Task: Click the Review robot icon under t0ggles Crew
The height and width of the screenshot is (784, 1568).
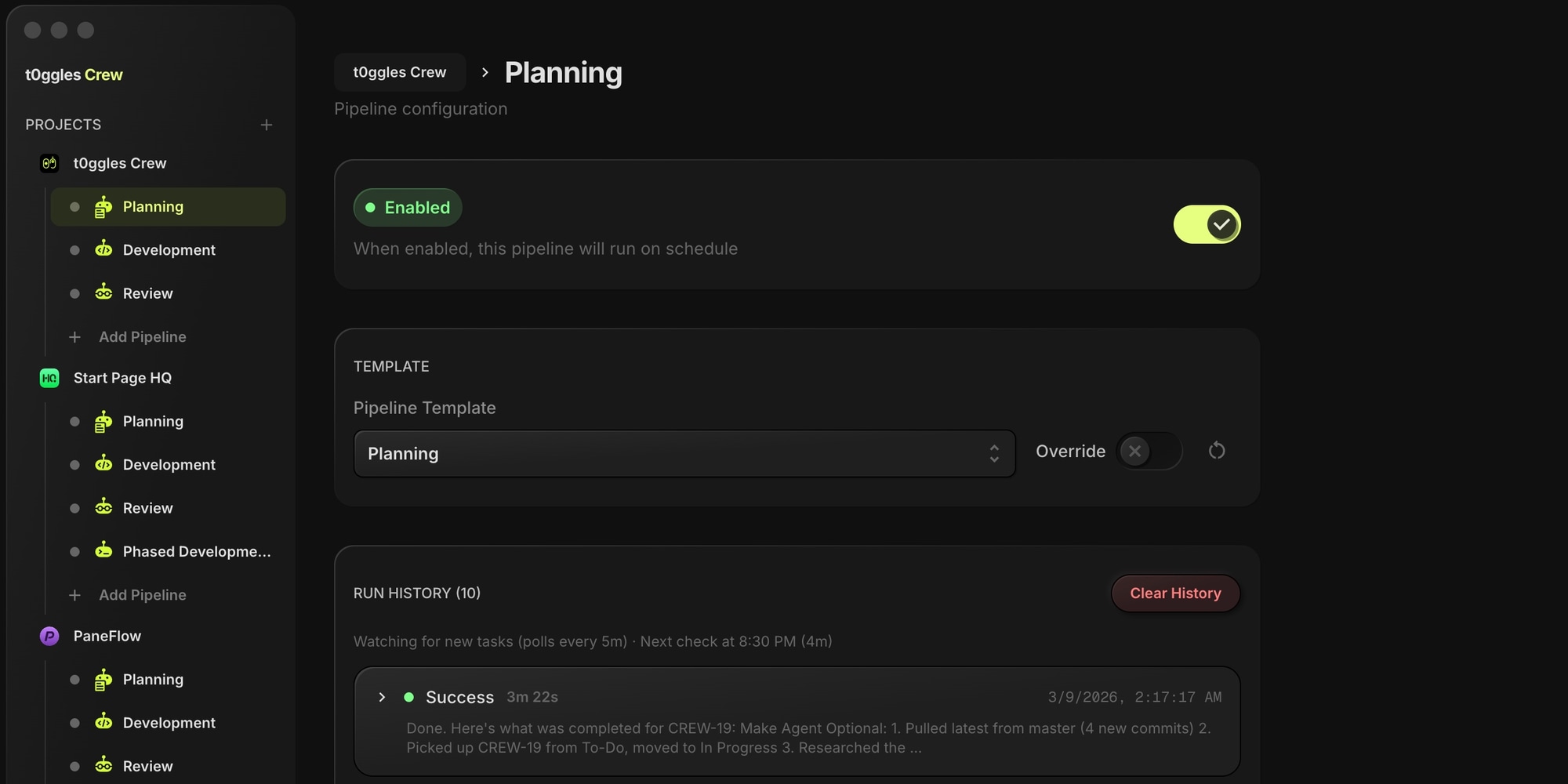Action: (103, 293)
